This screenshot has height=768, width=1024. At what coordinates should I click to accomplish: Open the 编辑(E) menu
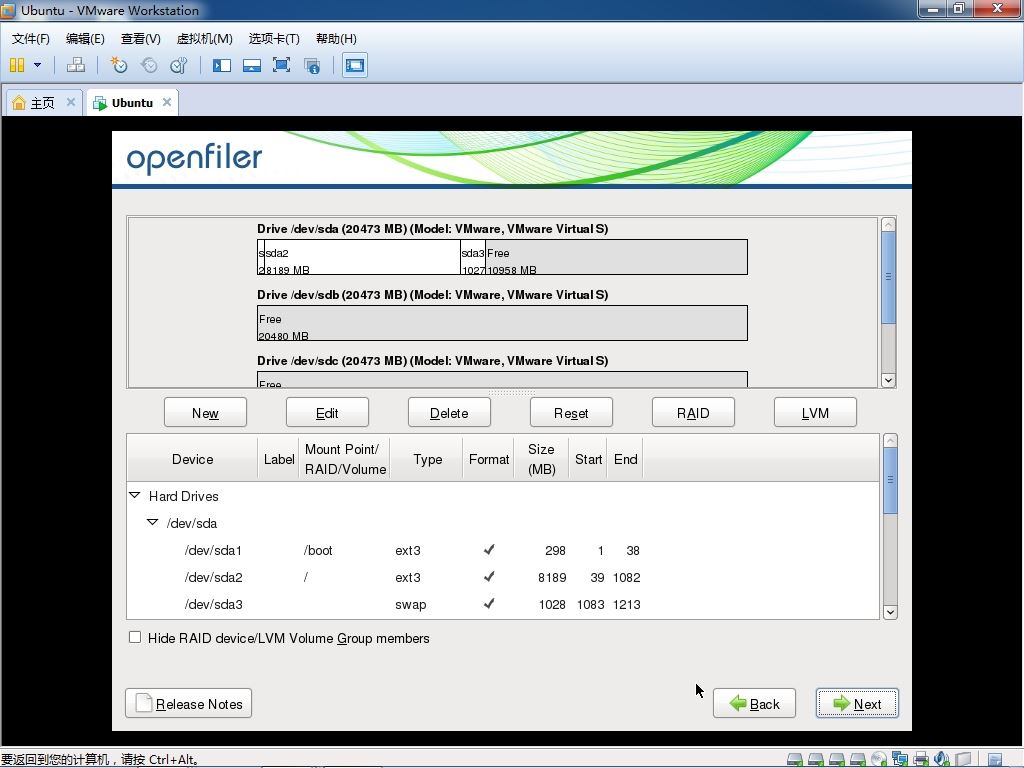pos(85,39)
